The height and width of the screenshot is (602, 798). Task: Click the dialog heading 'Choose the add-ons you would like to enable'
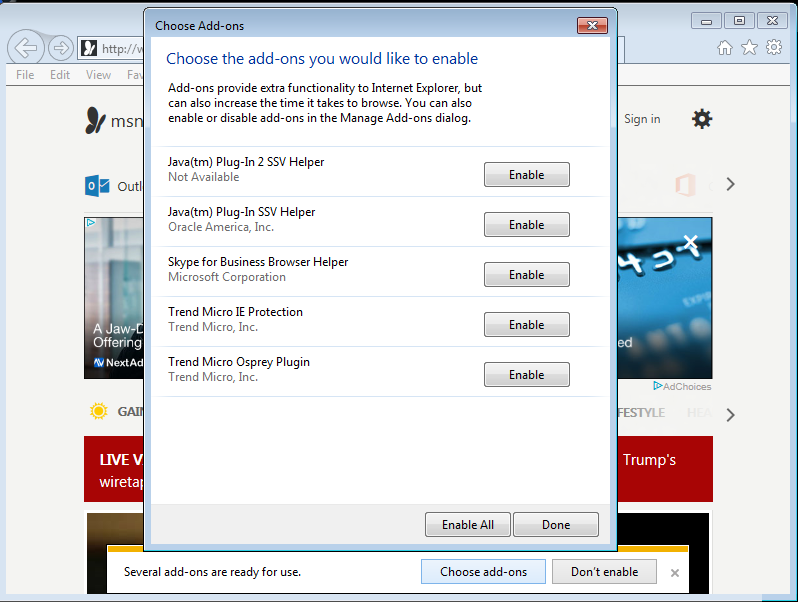coord(322,59)
